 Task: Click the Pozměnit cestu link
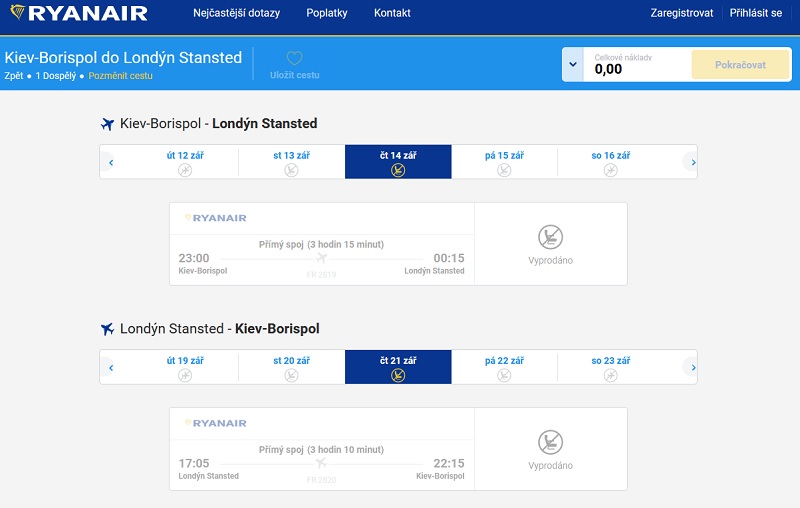(x=120, y=75)
